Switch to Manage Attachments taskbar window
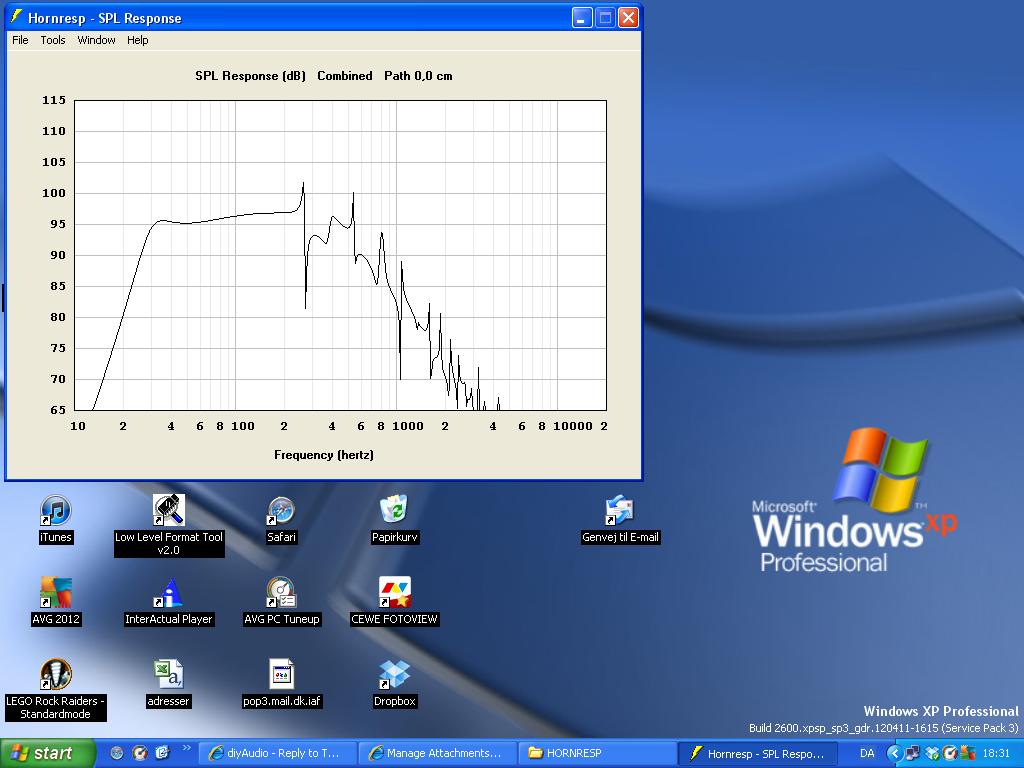1024x768 pixels. [x=438, y=754]
